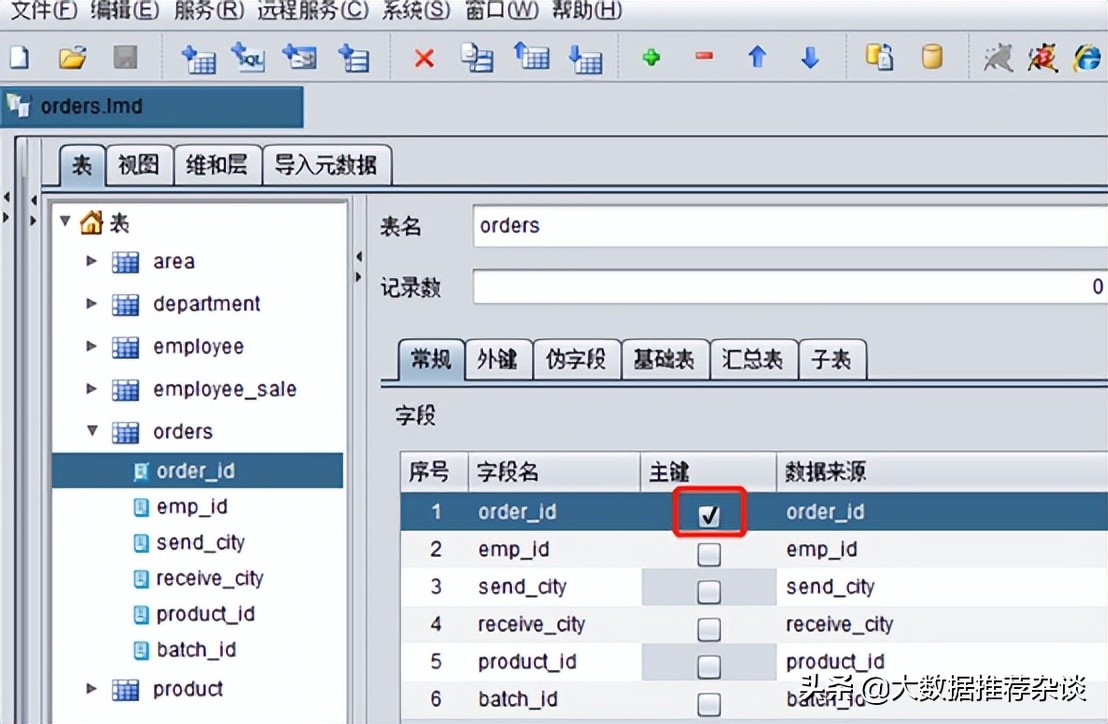Open the 帮助 menu
The width and height of the screenshot is (1108, 724).
pyautogui.click(x=588, y=13)
